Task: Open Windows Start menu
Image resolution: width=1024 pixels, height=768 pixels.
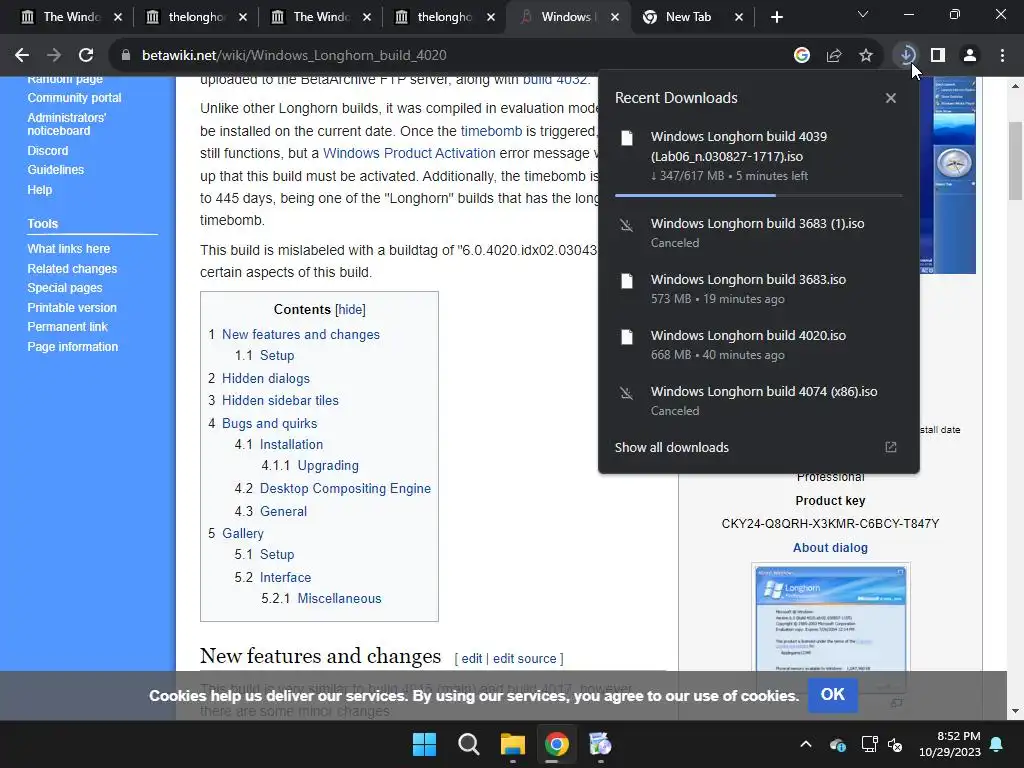Action: 424,744
